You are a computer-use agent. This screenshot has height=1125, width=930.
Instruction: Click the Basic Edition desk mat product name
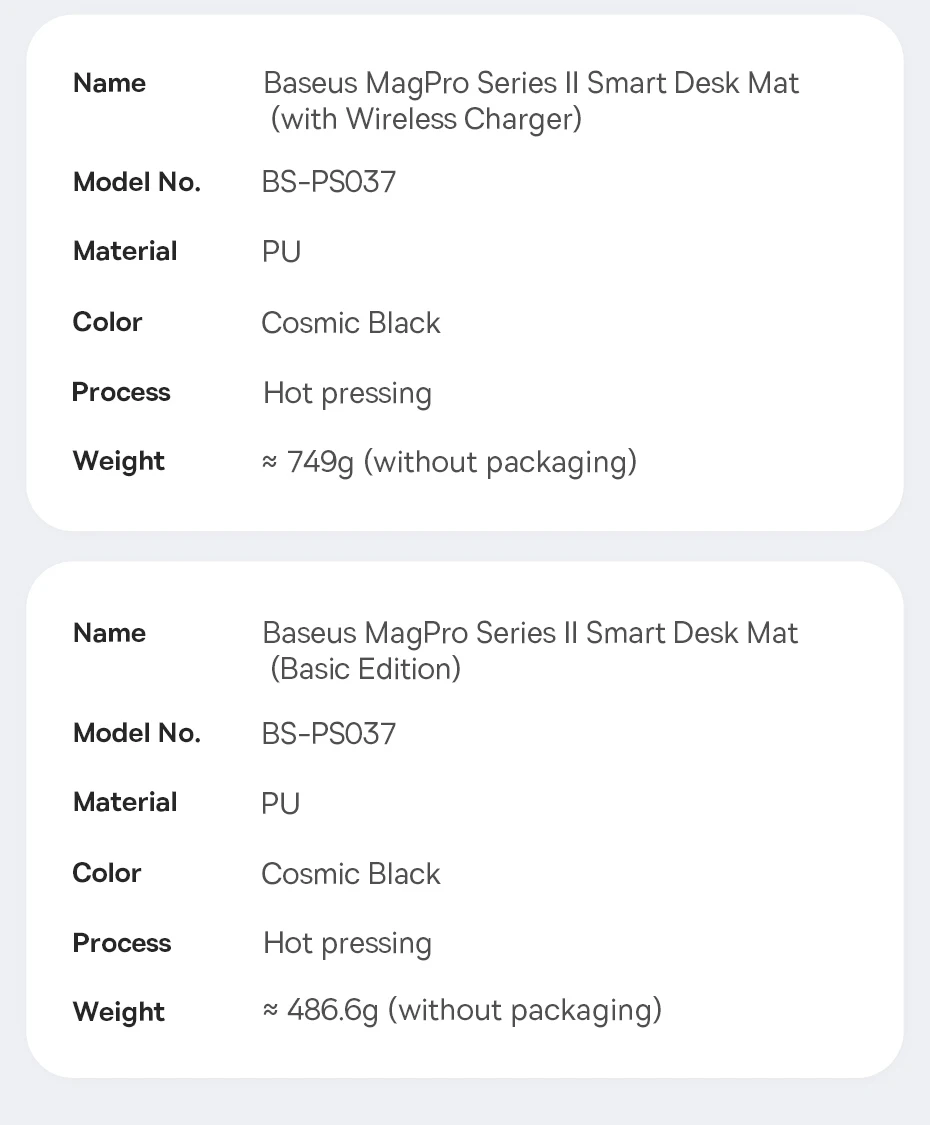pyautogui.click(x=530, y=650)
